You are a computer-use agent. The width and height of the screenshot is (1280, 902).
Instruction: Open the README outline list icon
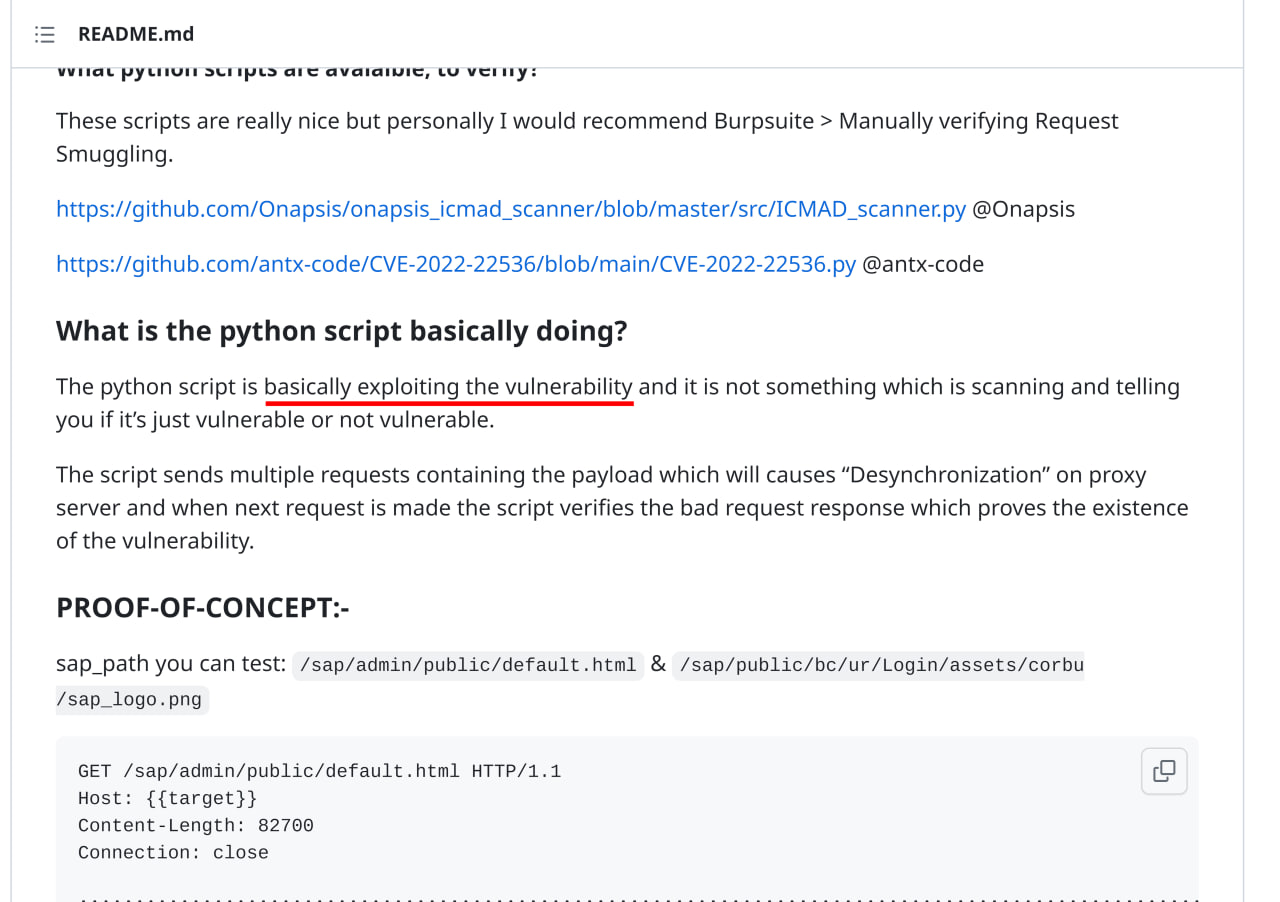click(x=44, y=35)
